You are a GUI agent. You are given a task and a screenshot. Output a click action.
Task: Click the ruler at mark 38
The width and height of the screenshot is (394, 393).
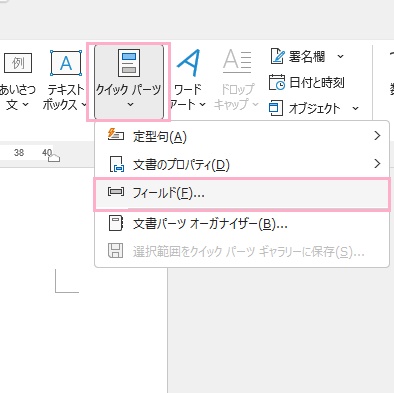(19, 153)
